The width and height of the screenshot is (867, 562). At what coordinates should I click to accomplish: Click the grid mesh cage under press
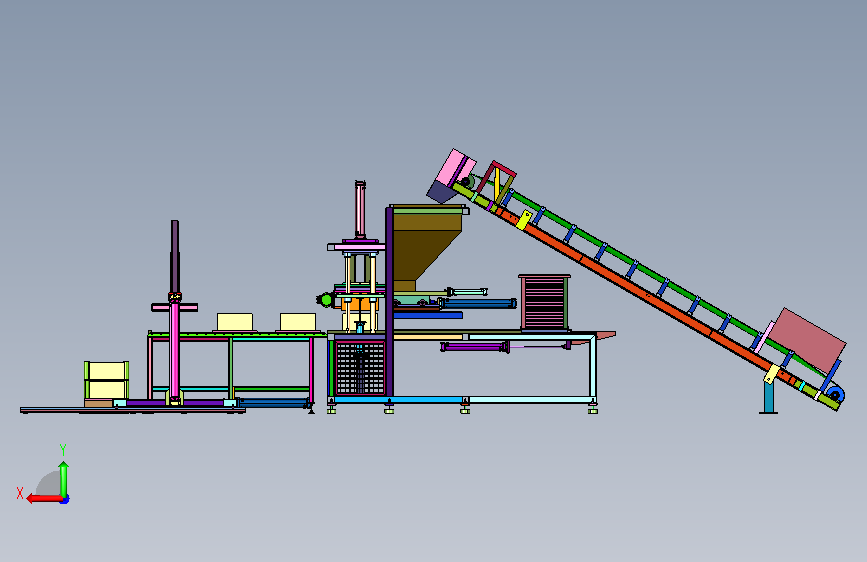point(360,367)
